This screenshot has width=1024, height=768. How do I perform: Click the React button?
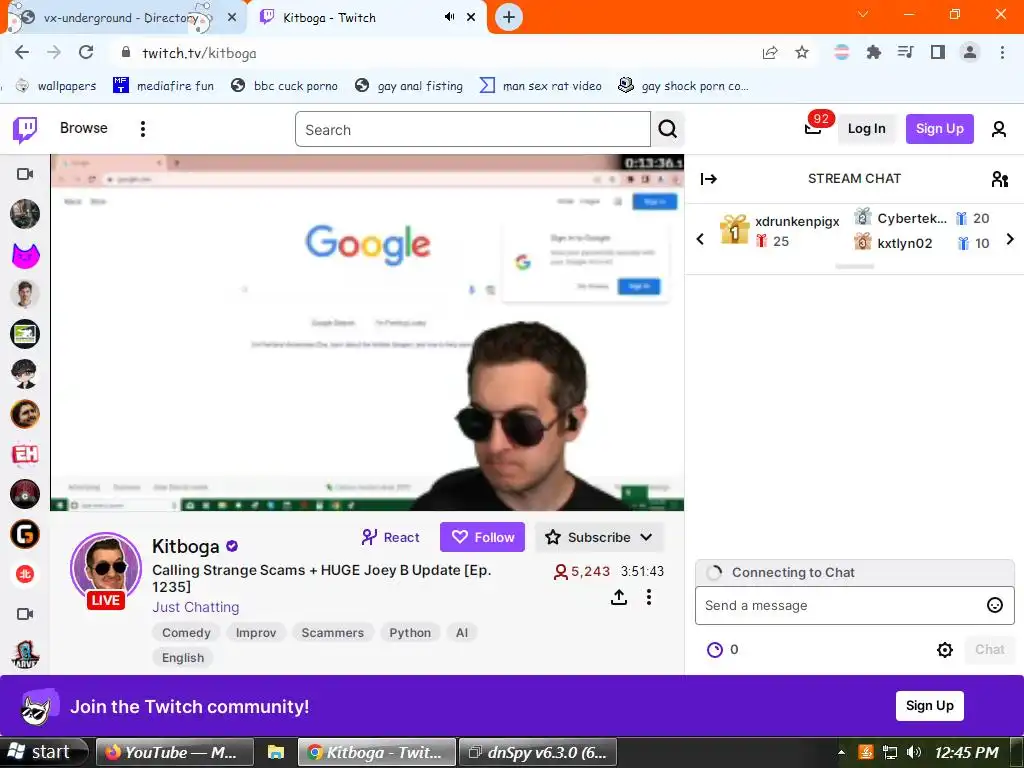pyautogui.click(x=391, y=537)
